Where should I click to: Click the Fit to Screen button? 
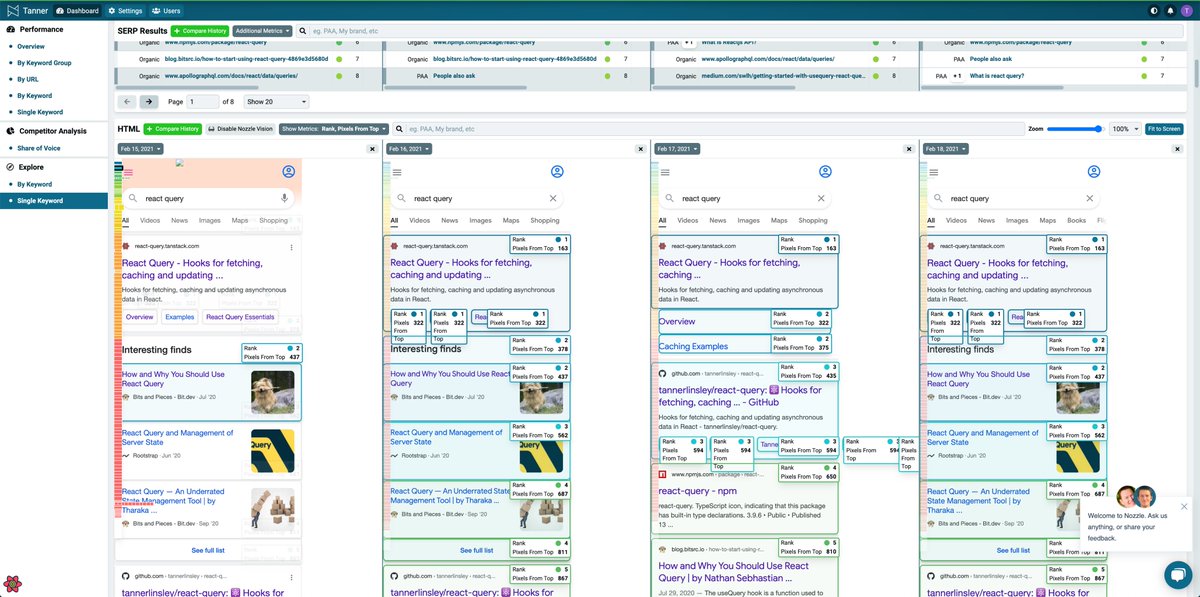coord(1163,129)
